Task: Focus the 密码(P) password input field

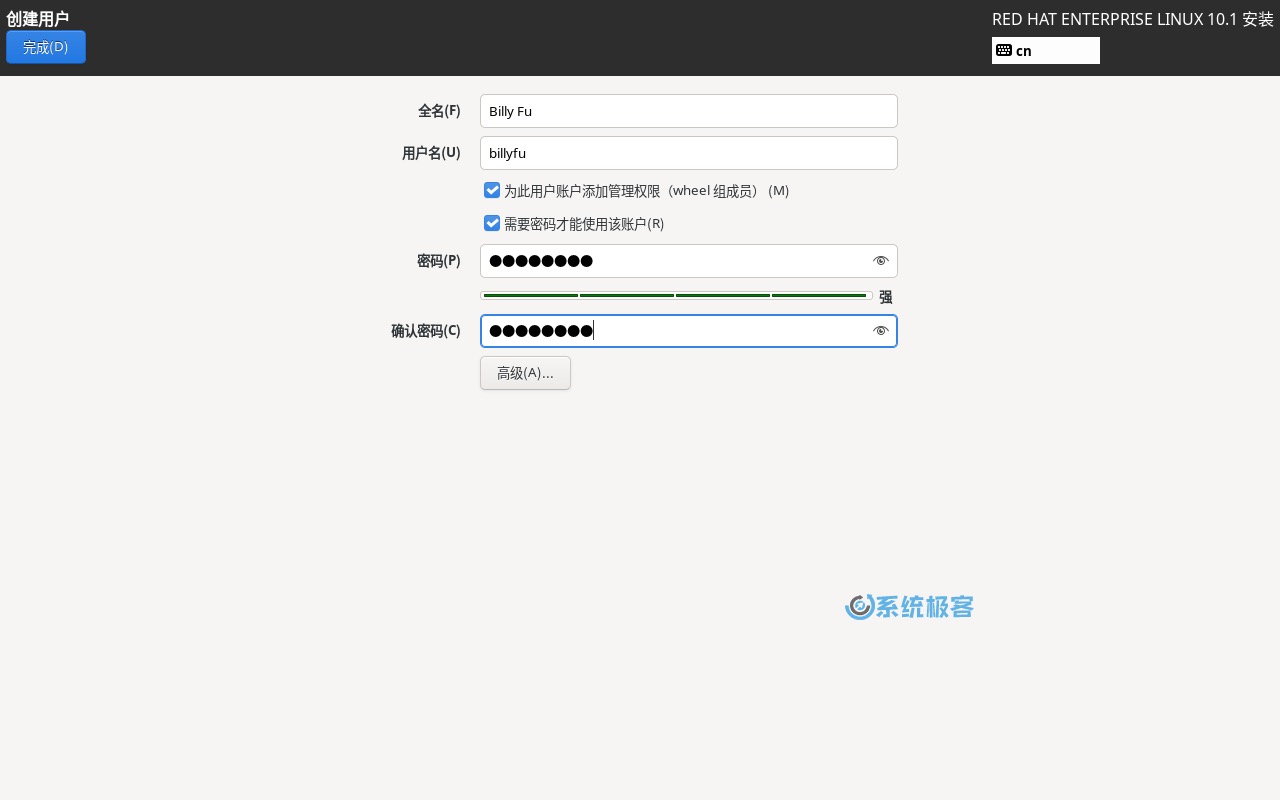Action: pyautogui.click(x=670, y=261)
